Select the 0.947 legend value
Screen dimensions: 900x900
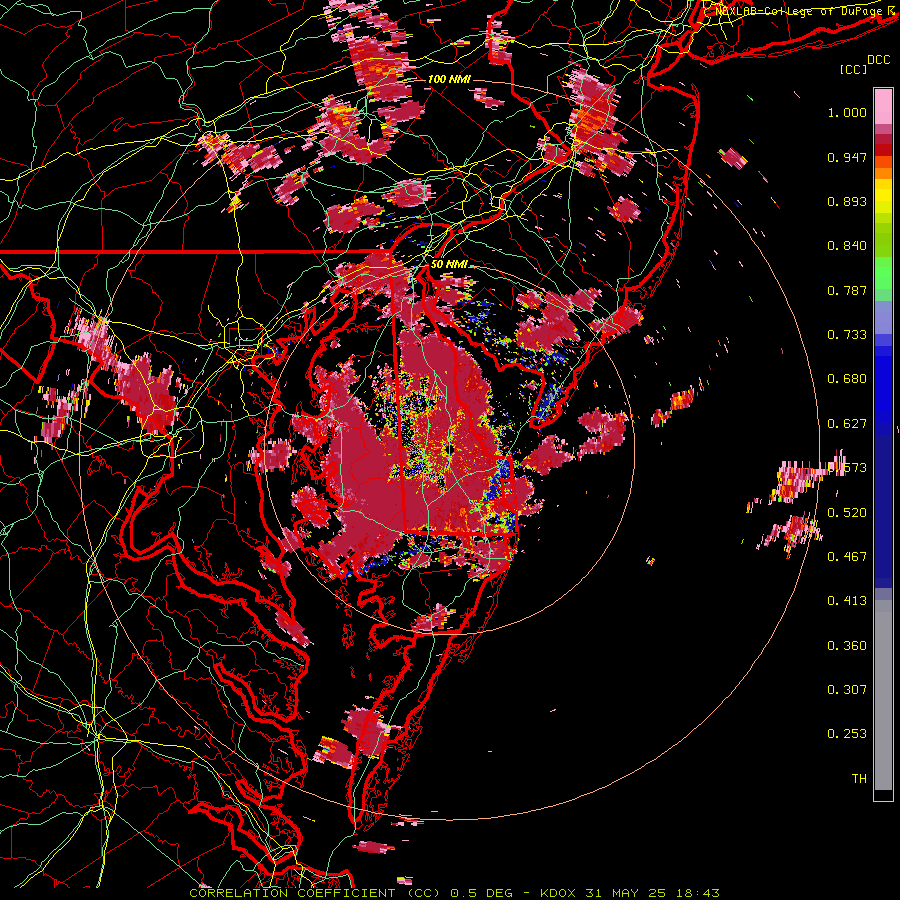coord(847,157)
